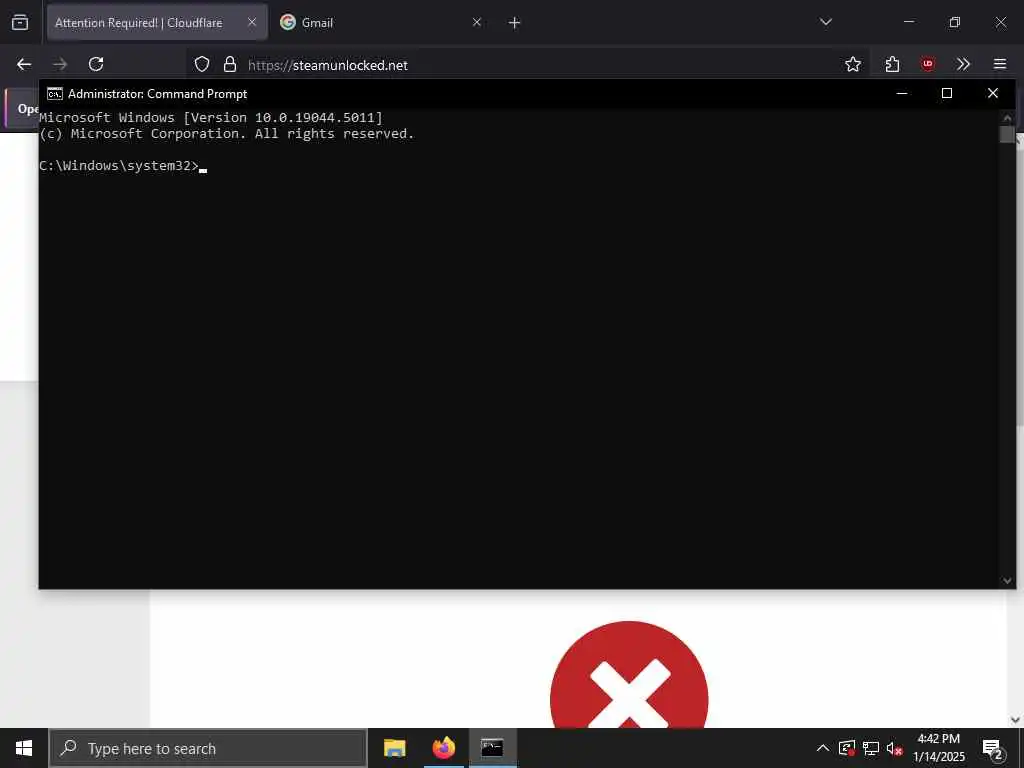Open tracking protection shield icon
Image resolution: width=1024 pixels, height=768 pixels.
point(202,64)
